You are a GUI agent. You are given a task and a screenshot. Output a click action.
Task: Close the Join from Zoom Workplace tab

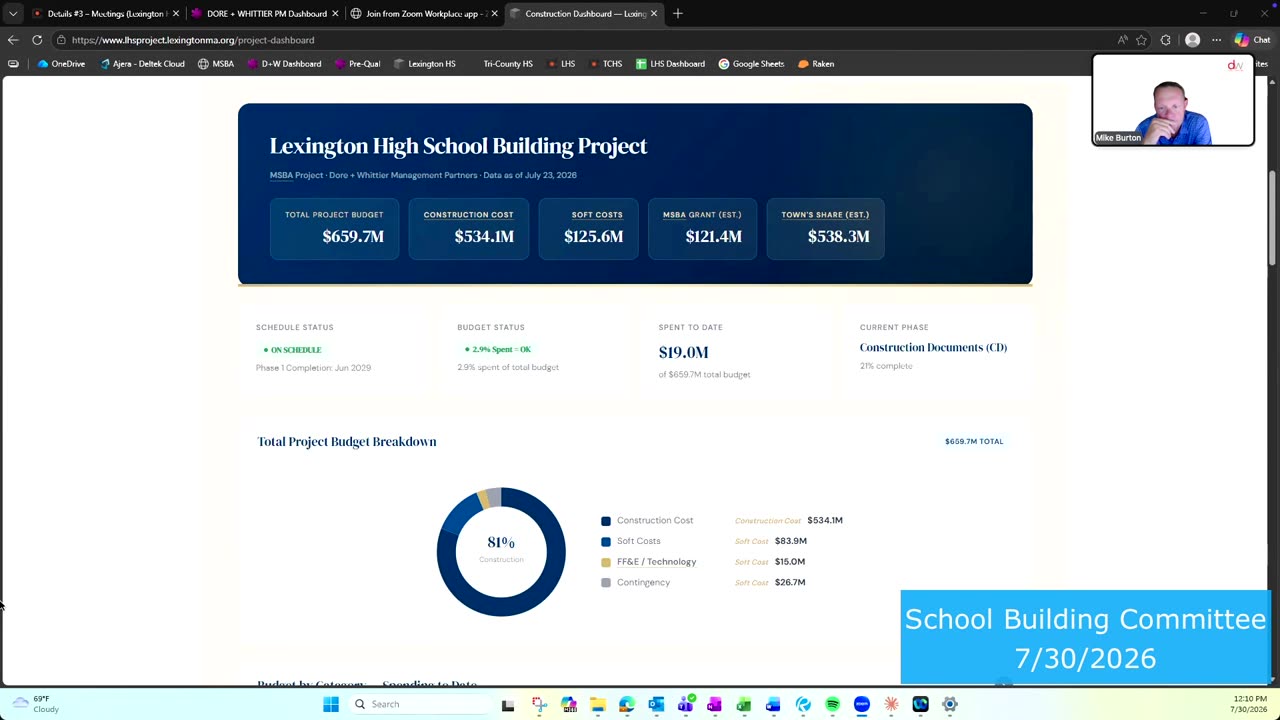click(494, 14)
